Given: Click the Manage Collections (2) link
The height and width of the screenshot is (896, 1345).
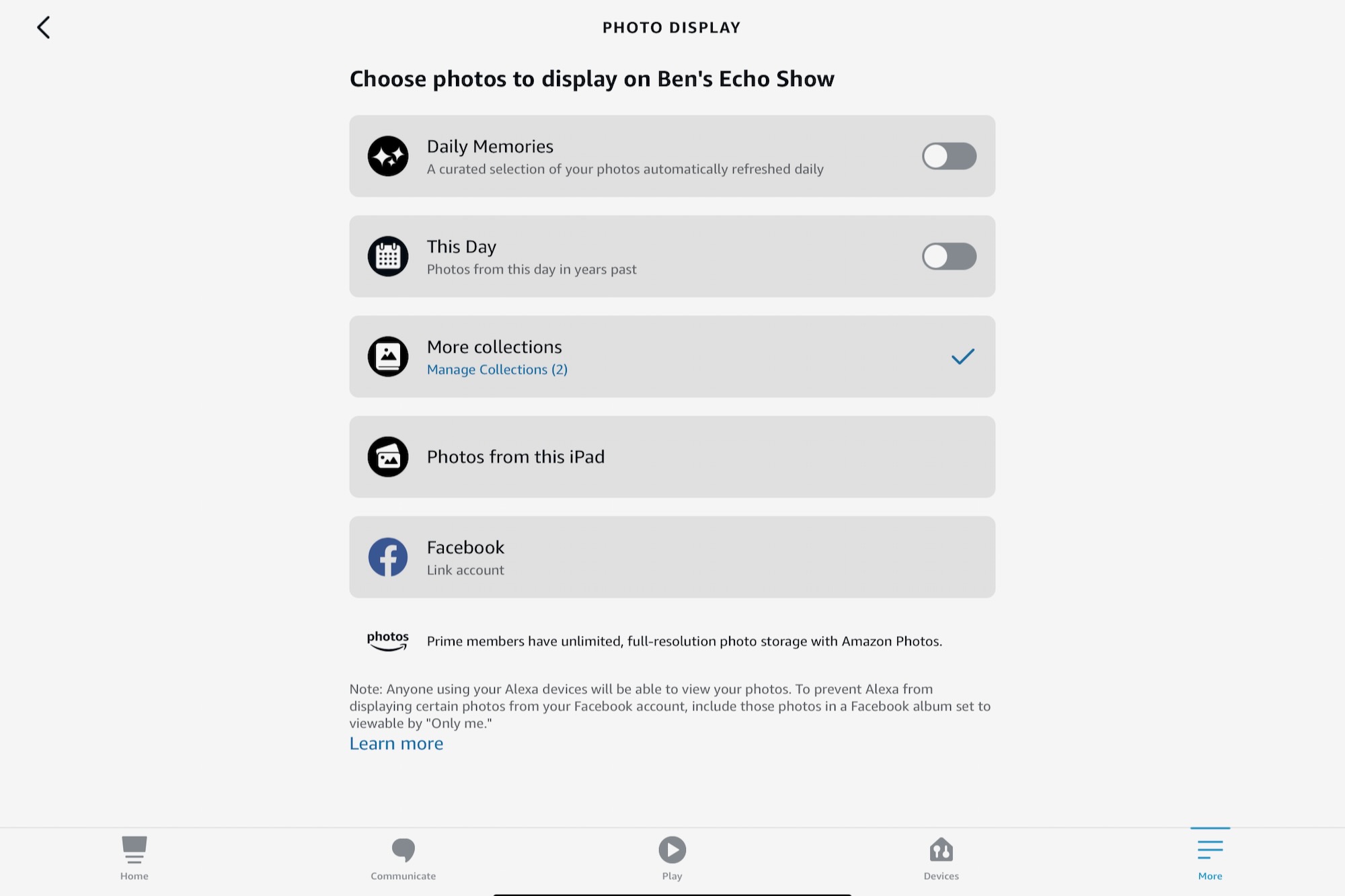Looking at the screenshot, I should pyautogui.click(x=496, y=369).
